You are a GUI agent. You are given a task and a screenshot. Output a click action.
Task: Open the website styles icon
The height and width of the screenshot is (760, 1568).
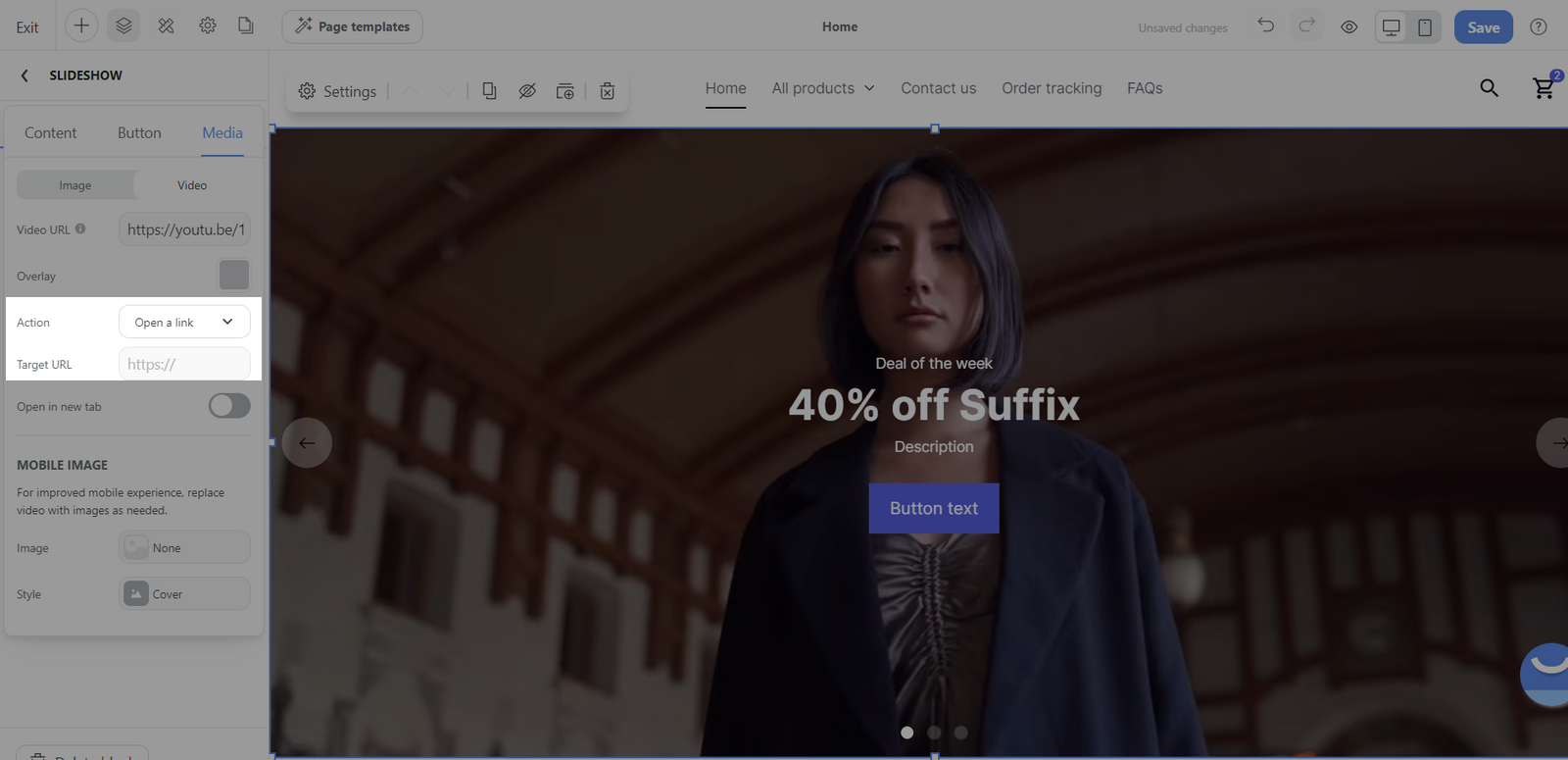click(166, 26)
